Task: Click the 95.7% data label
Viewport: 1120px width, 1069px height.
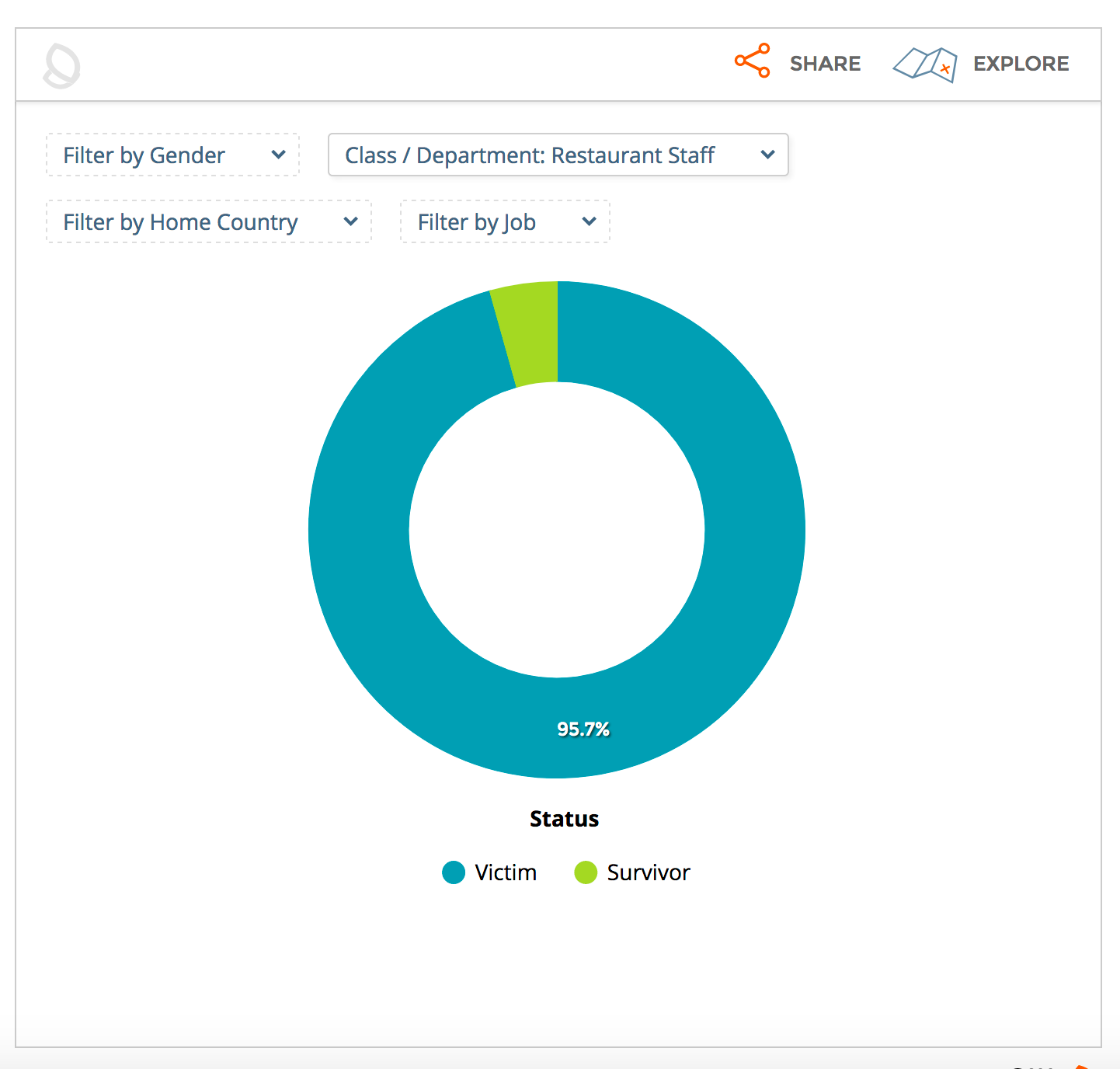Action: (583, 729)
